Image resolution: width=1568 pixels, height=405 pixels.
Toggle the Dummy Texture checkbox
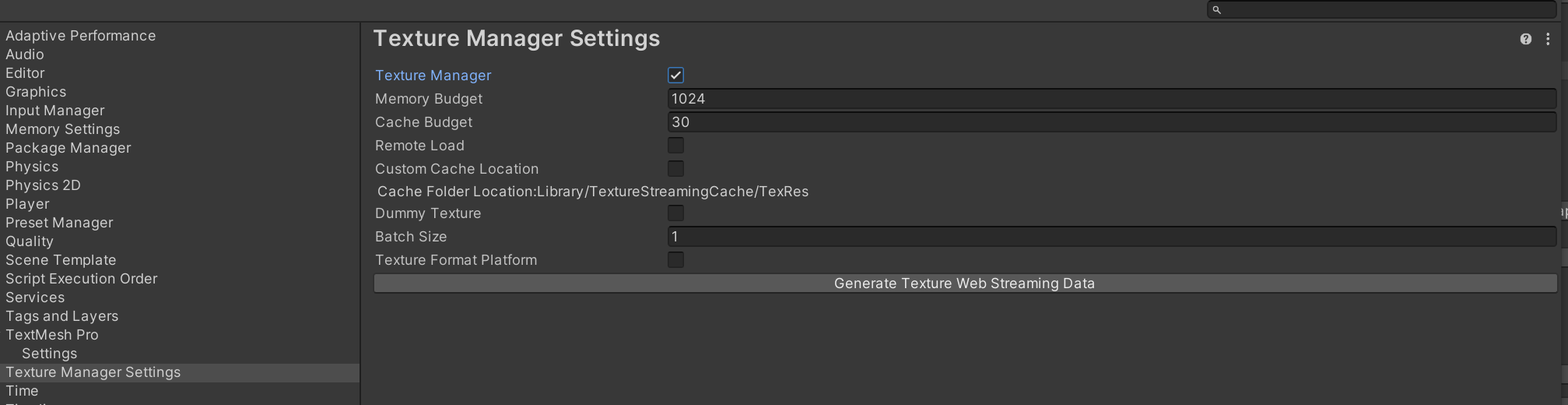click(x=675, y=213)
